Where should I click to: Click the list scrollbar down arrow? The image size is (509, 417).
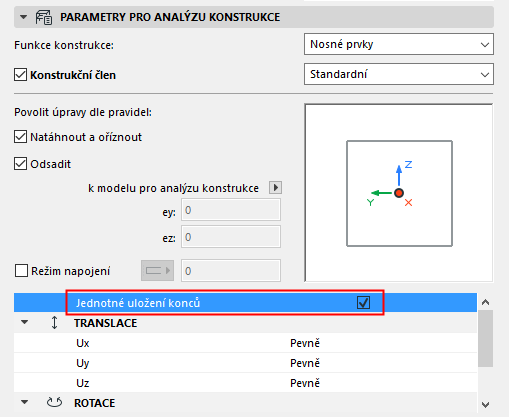pos(486,405)
